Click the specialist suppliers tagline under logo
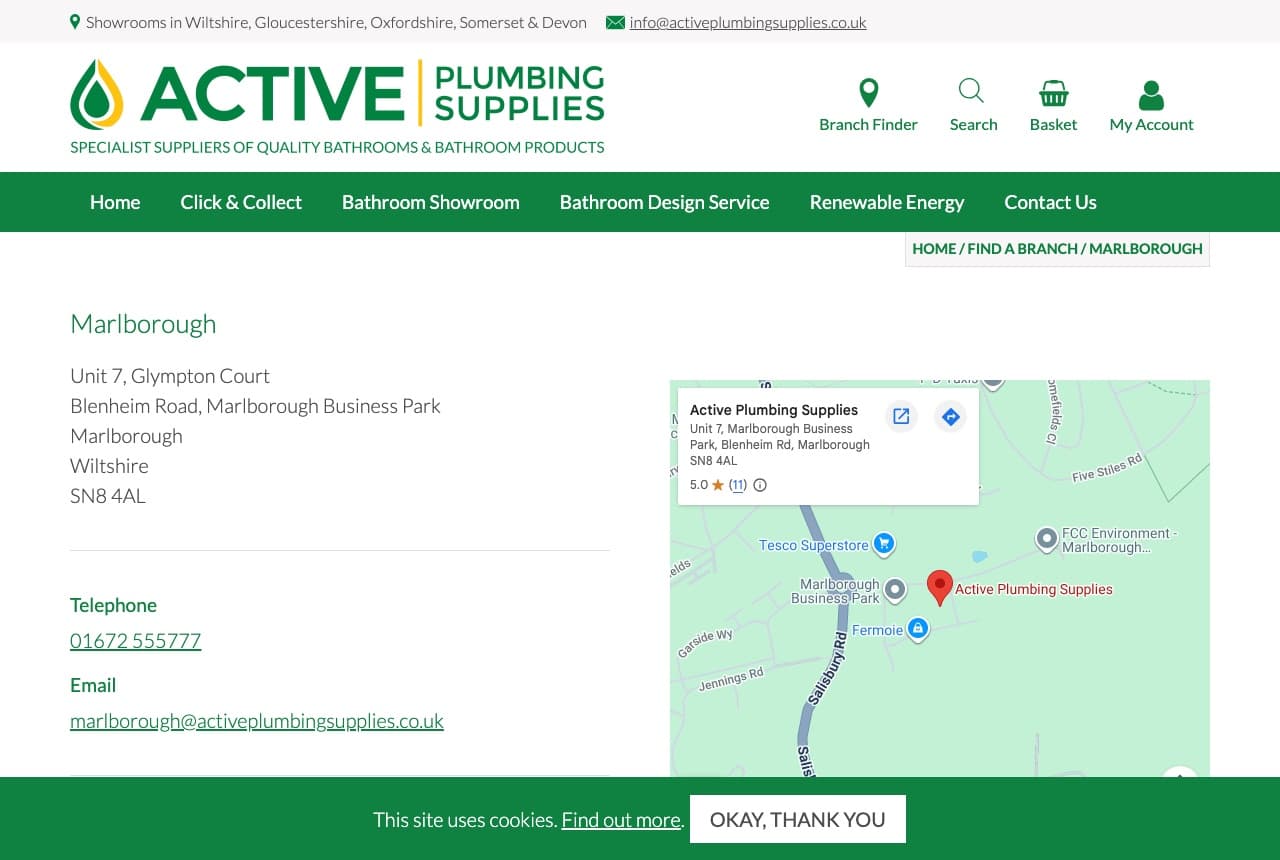The image size is (1280, 860). point(337,147)
